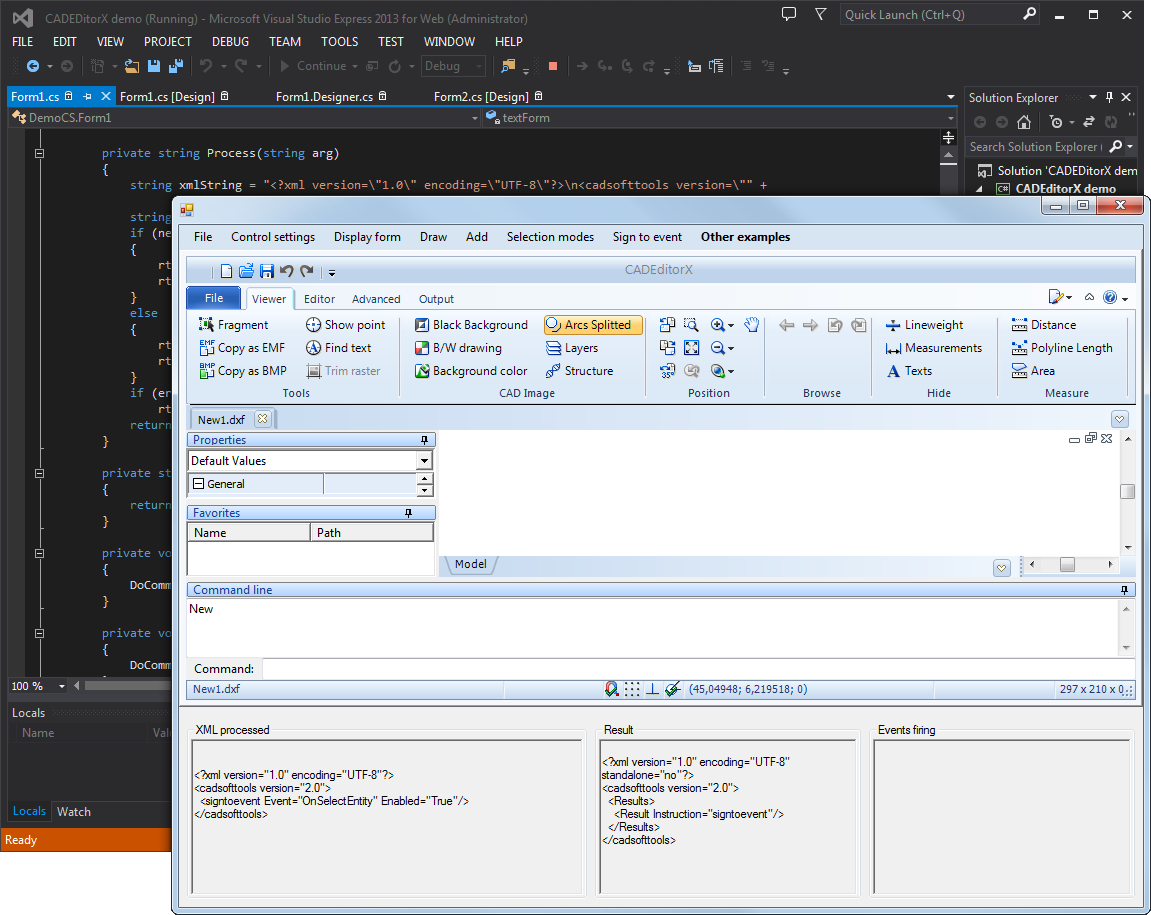Image resolution: width=1151 pixels, height=915 pixels.
Task: Click Continue in the debug toolbar
Action: pos(311,66)
